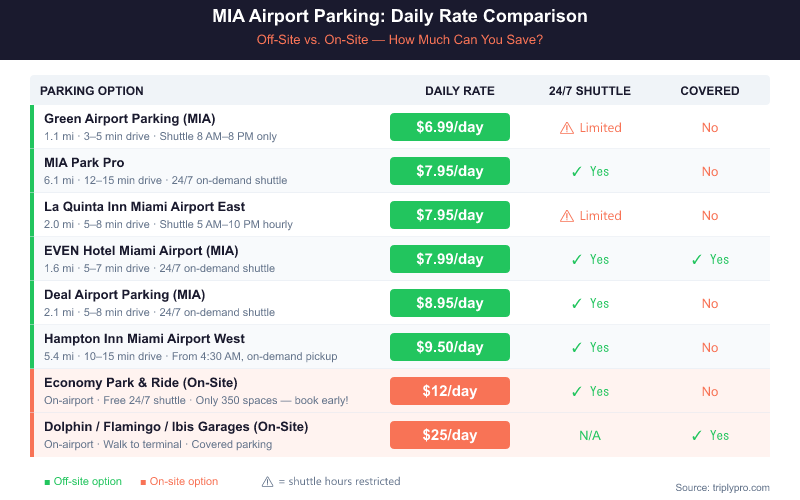This screenshot has width=800, height=500.
Task: Click shuttle checkmark for Economy Park & Ride
Action: coord(577,392)
